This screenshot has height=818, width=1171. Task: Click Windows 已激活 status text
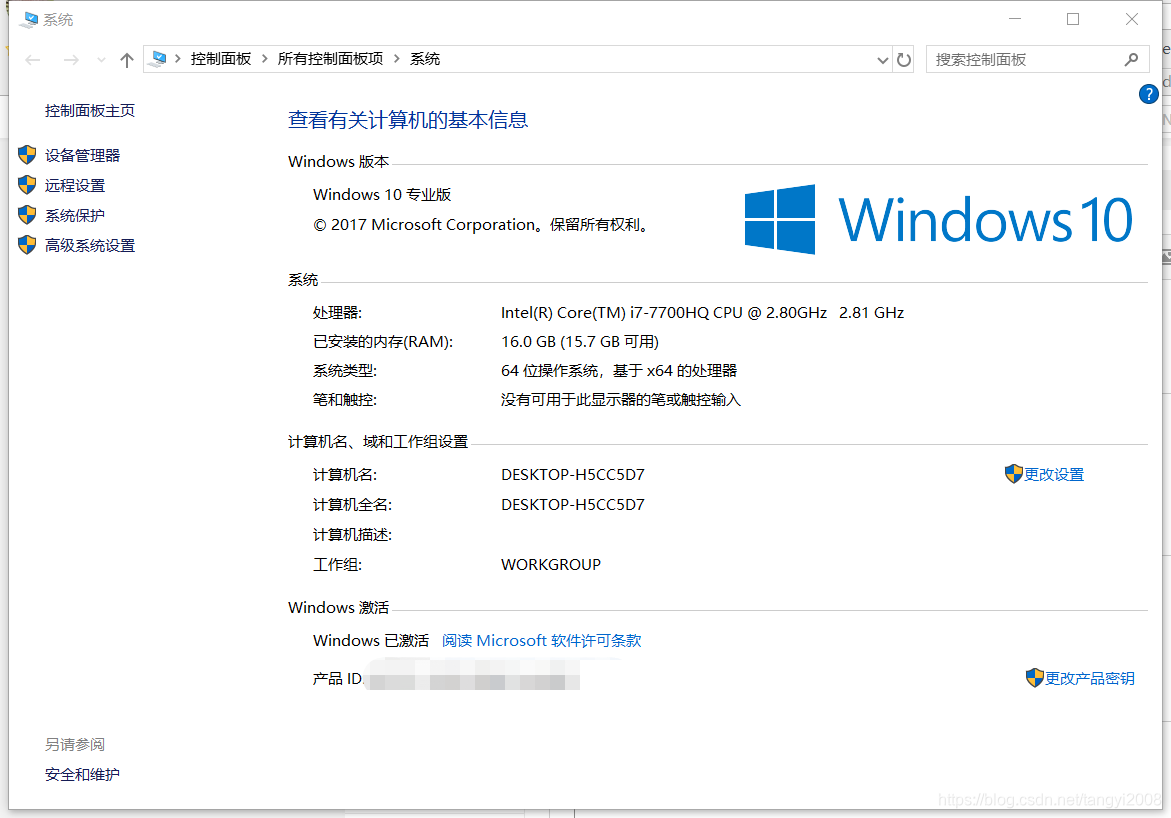[x=371, y=640]
